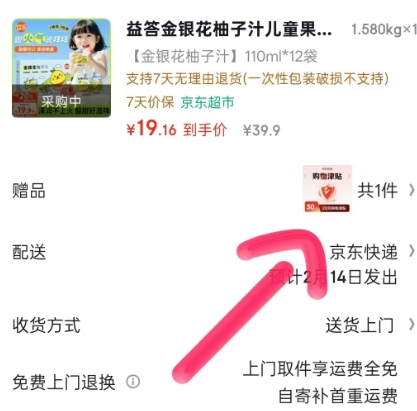Open the 购物津贴 gift coupon image

pyautogui.click(x=327, y=189)
